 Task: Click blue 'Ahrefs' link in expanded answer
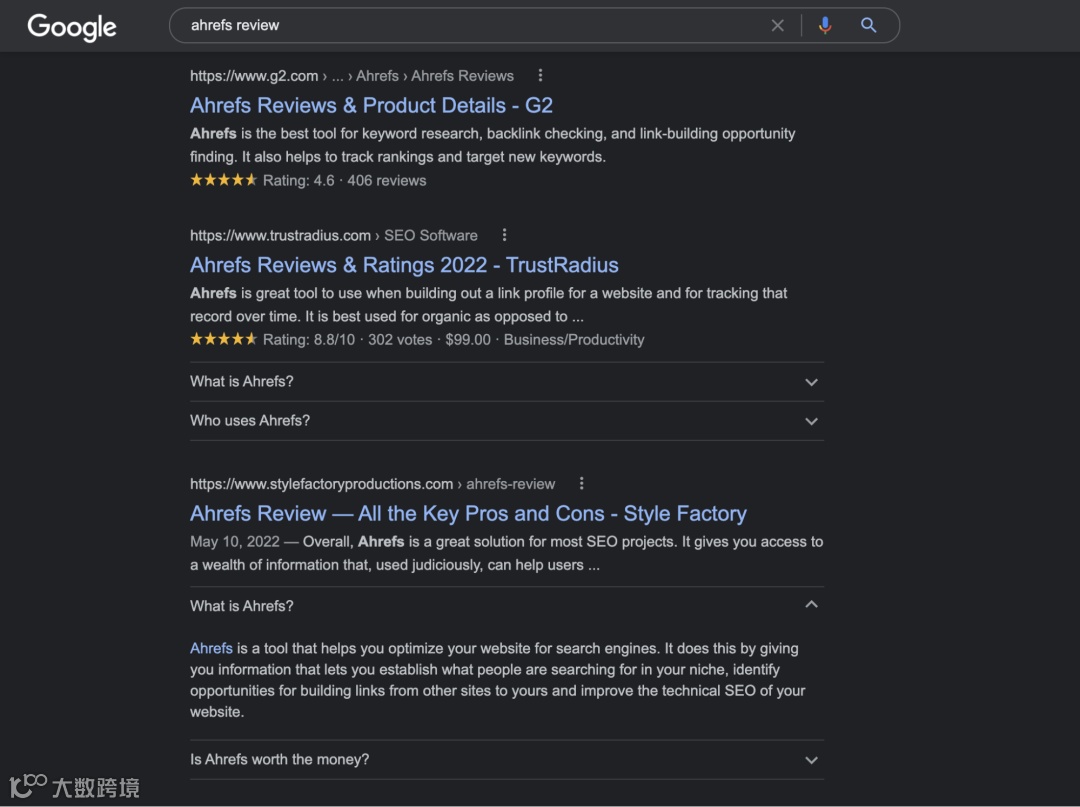click(x=211, y=648)
